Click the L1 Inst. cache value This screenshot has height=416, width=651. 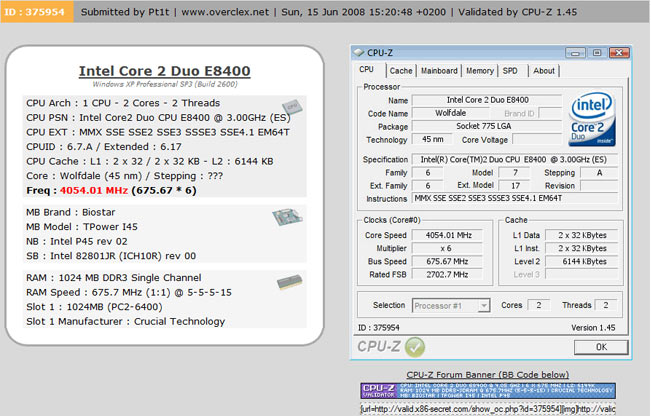[582, 248]
